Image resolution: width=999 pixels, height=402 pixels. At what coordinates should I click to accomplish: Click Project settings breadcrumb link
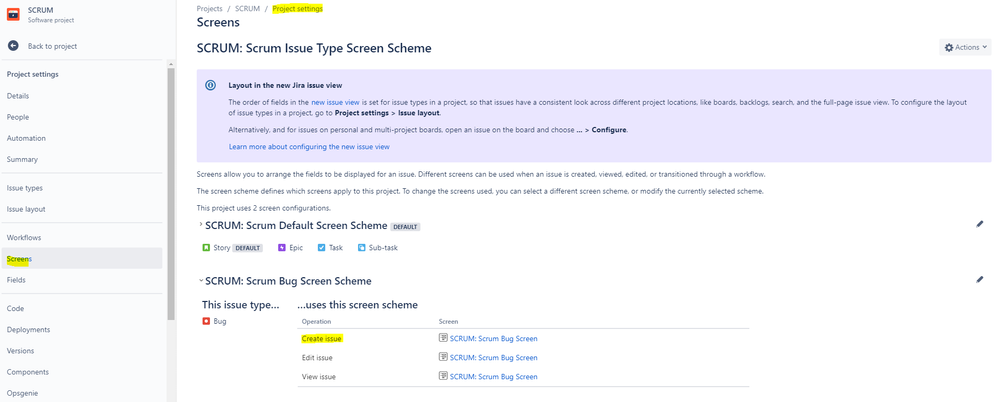coord(298,9)
